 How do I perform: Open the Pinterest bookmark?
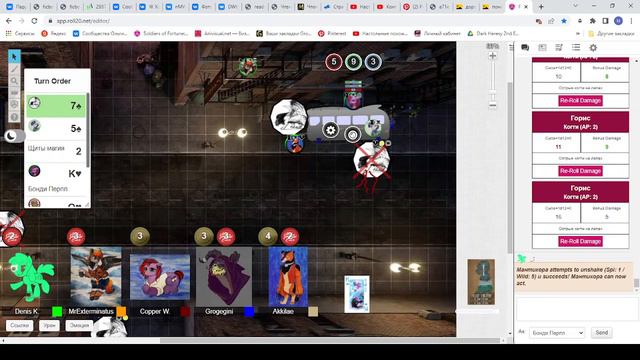point(332,33)
